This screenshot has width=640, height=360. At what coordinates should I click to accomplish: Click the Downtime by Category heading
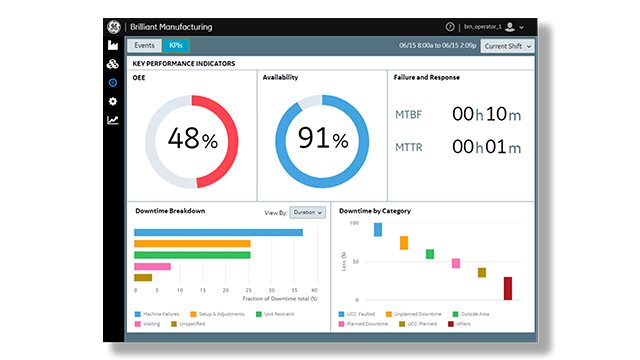(375, 211)
